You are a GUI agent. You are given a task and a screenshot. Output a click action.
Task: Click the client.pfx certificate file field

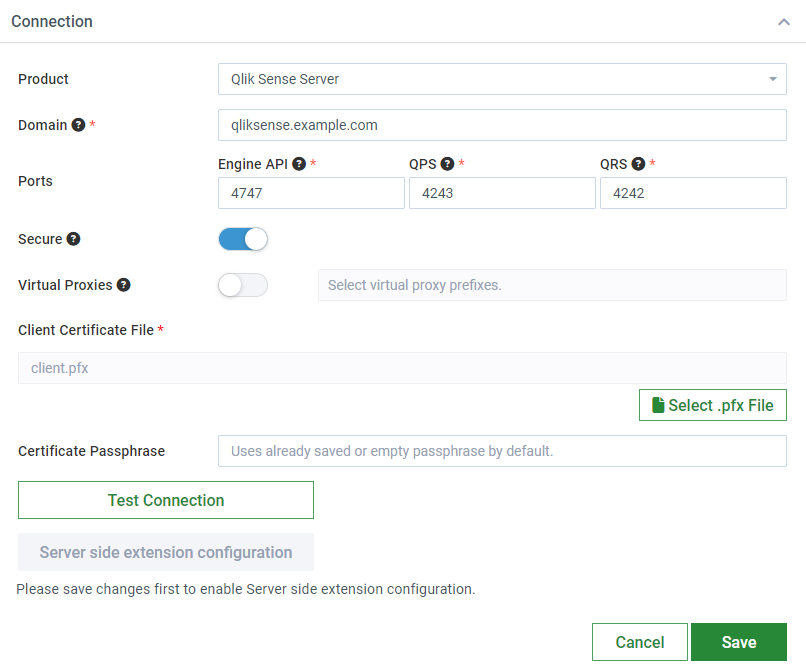pos(402,368)
